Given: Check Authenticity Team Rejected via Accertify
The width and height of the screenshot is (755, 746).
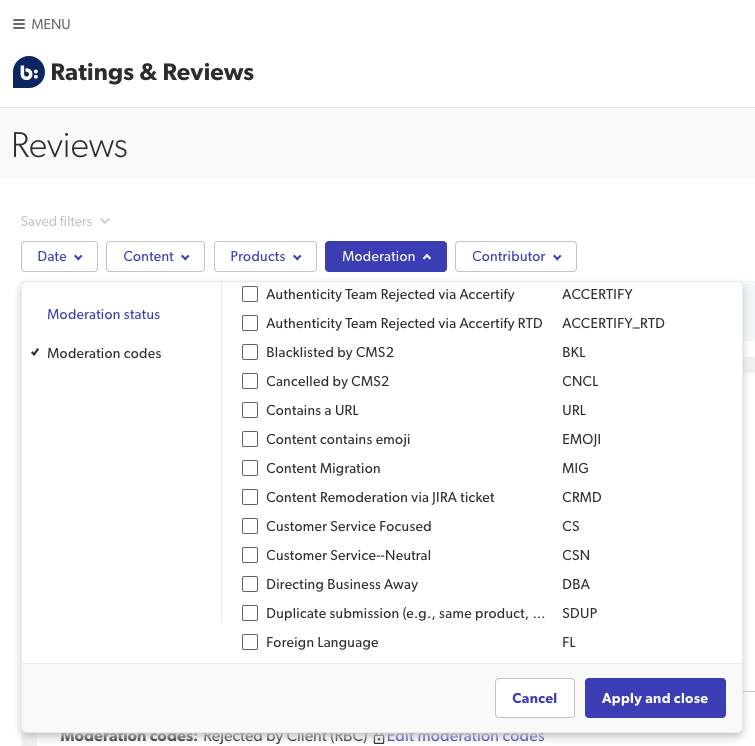Looking at the screenshot, I should coord(250,294).
